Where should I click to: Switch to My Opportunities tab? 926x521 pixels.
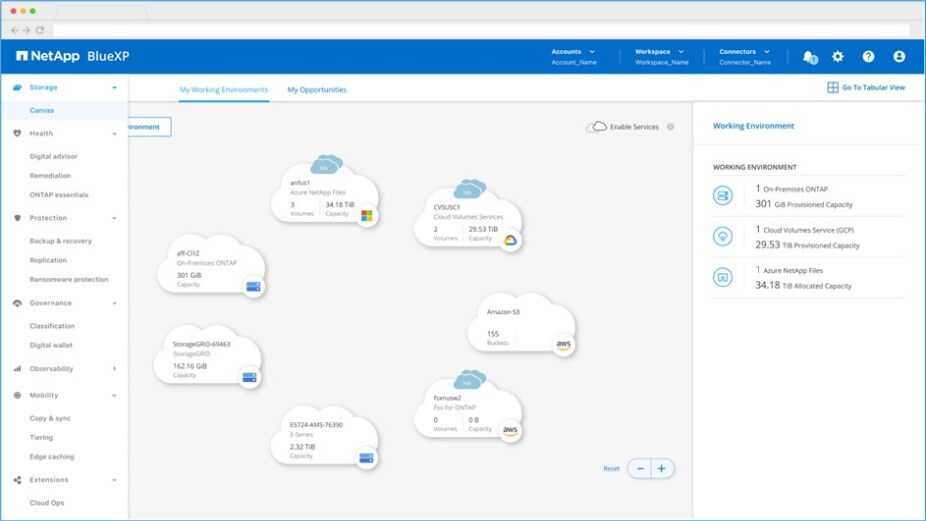click(317, 90)
